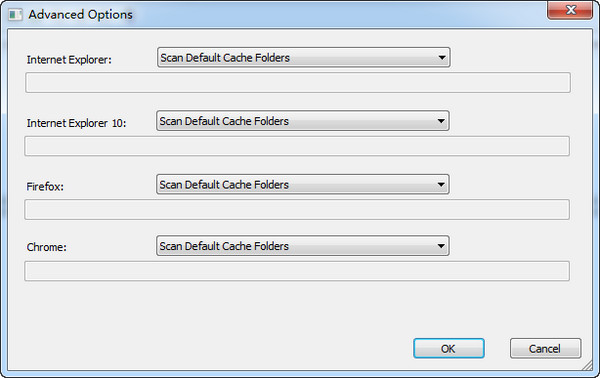The height and width of the screenshot is (378, 600).
Task: Click the "Chrome:" label
Action: [46, 247]
